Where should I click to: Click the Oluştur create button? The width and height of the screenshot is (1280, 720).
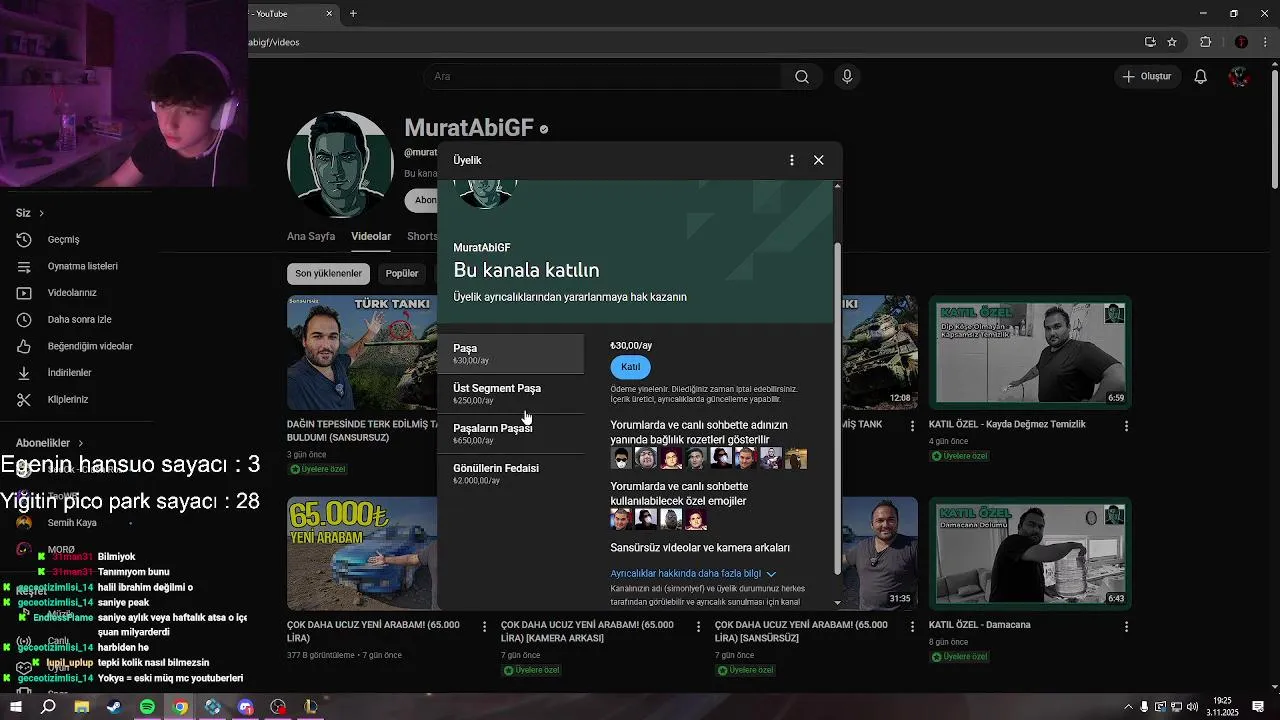point(1146,77)
